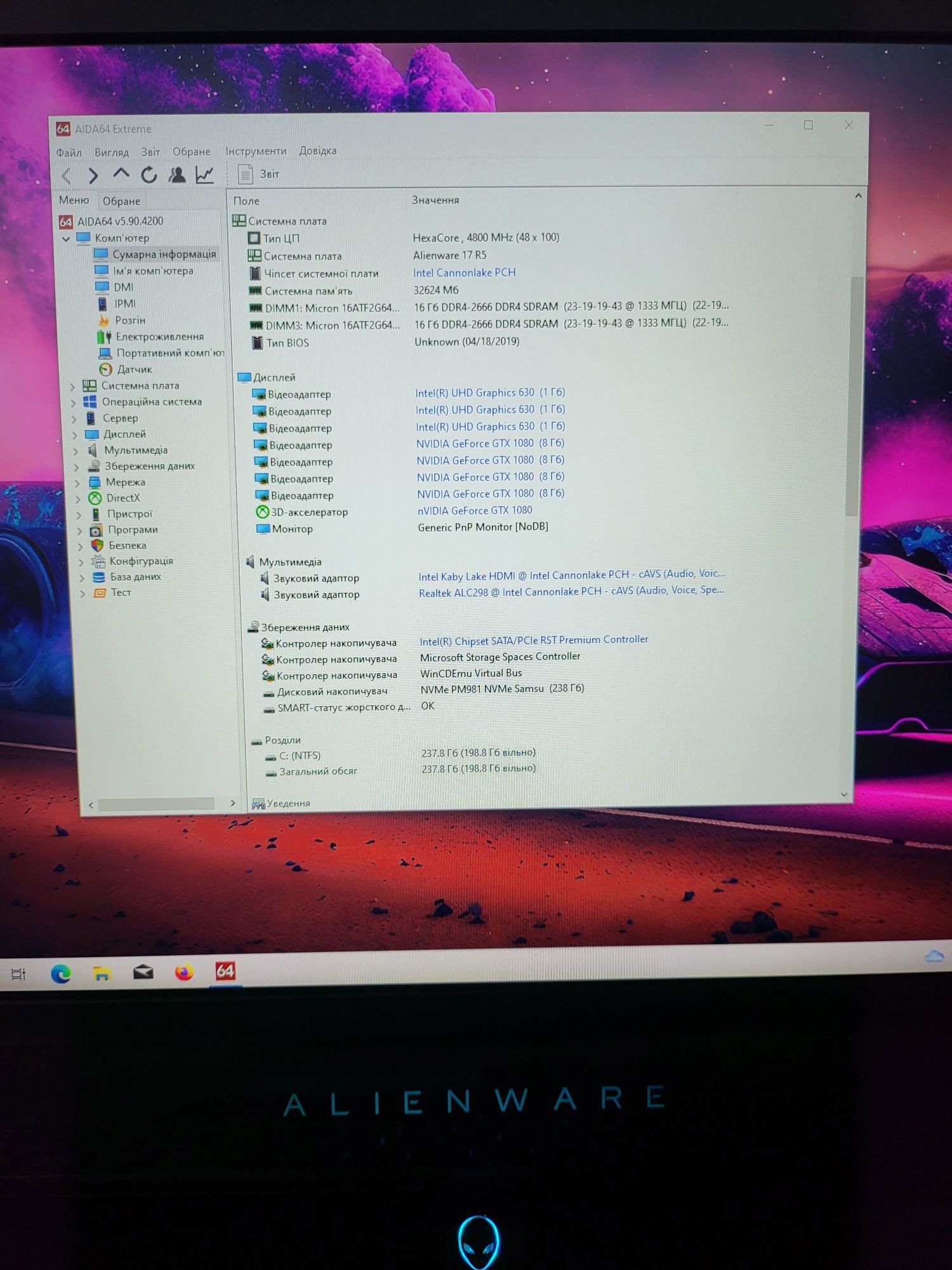Select the DMI tree item
This screenshot has width=952, height=1270.
pyautogui.click(x=114, y=287)
